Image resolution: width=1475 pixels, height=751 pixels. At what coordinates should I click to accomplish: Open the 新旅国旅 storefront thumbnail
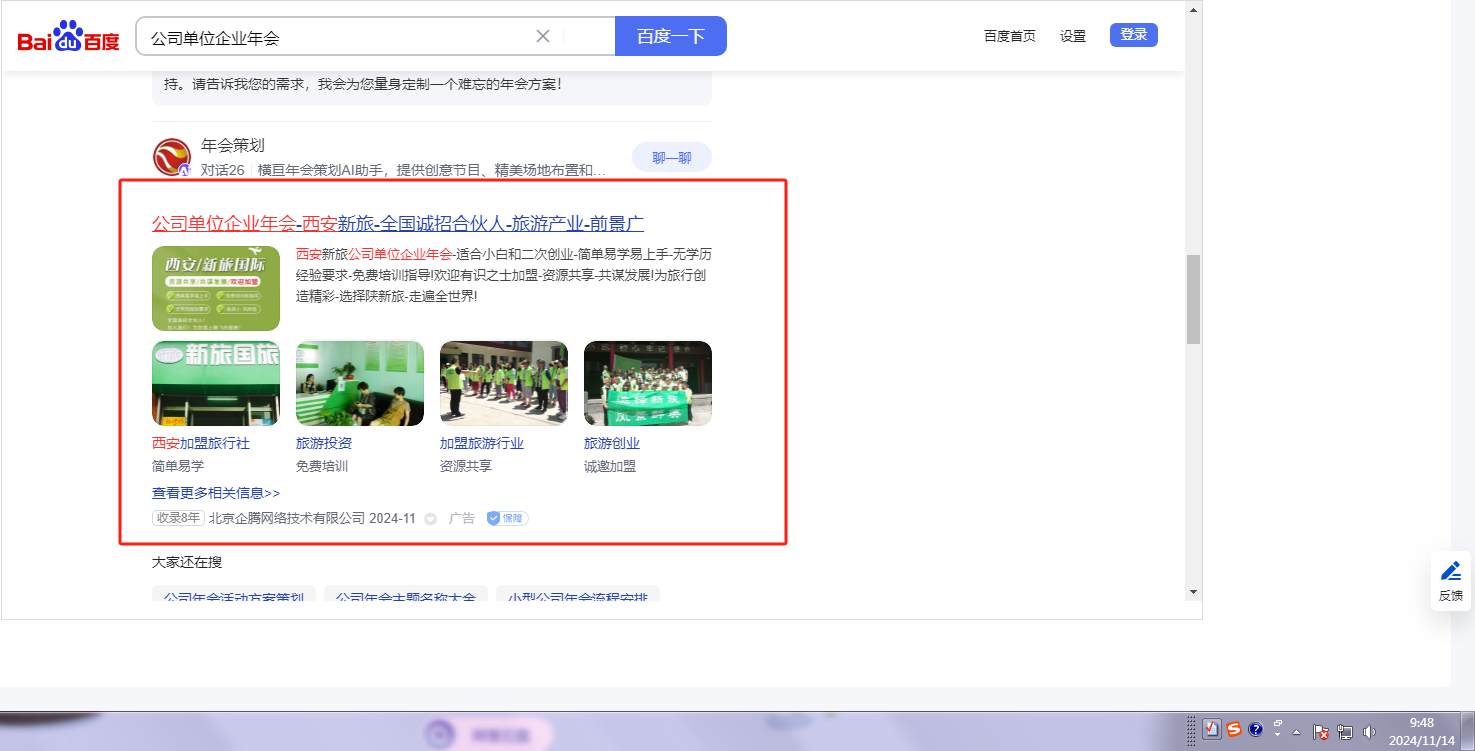[x=216, y=383]
